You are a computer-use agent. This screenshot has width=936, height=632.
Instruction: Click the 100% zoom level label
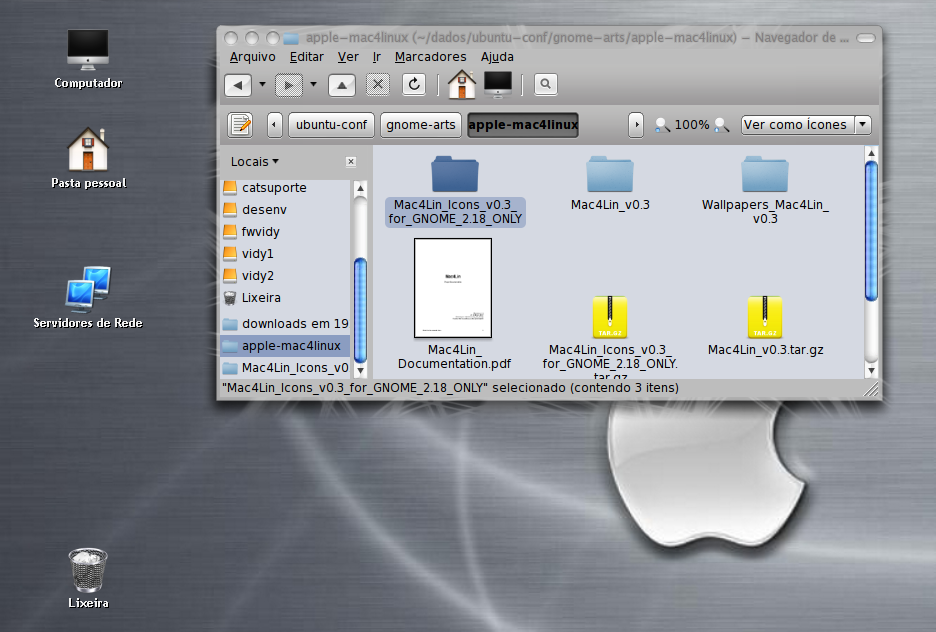pyautogui.click(x=692, y=125)
